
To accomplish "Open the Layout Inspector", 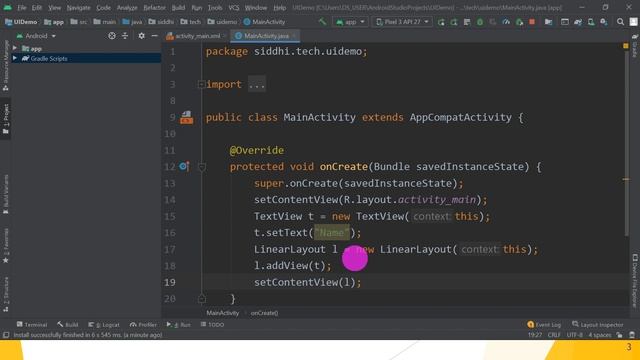I will coord(598,324).
